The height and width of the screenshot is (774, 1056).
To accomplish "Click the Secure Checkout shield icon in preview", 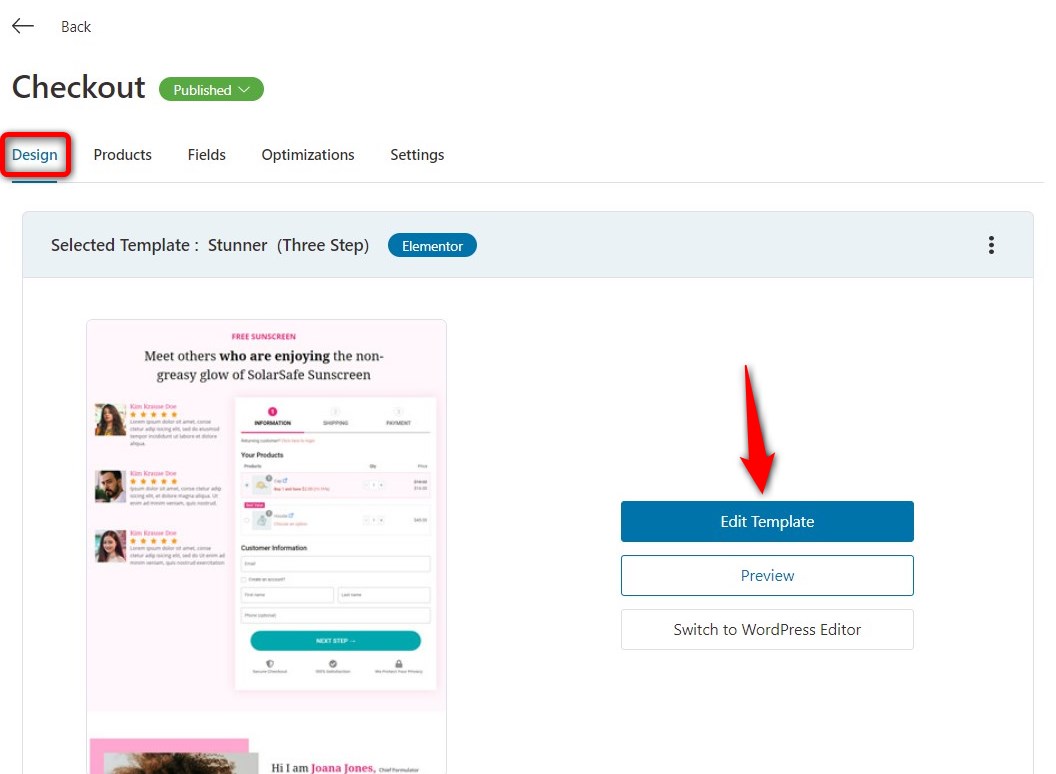I will pos(270,663).
